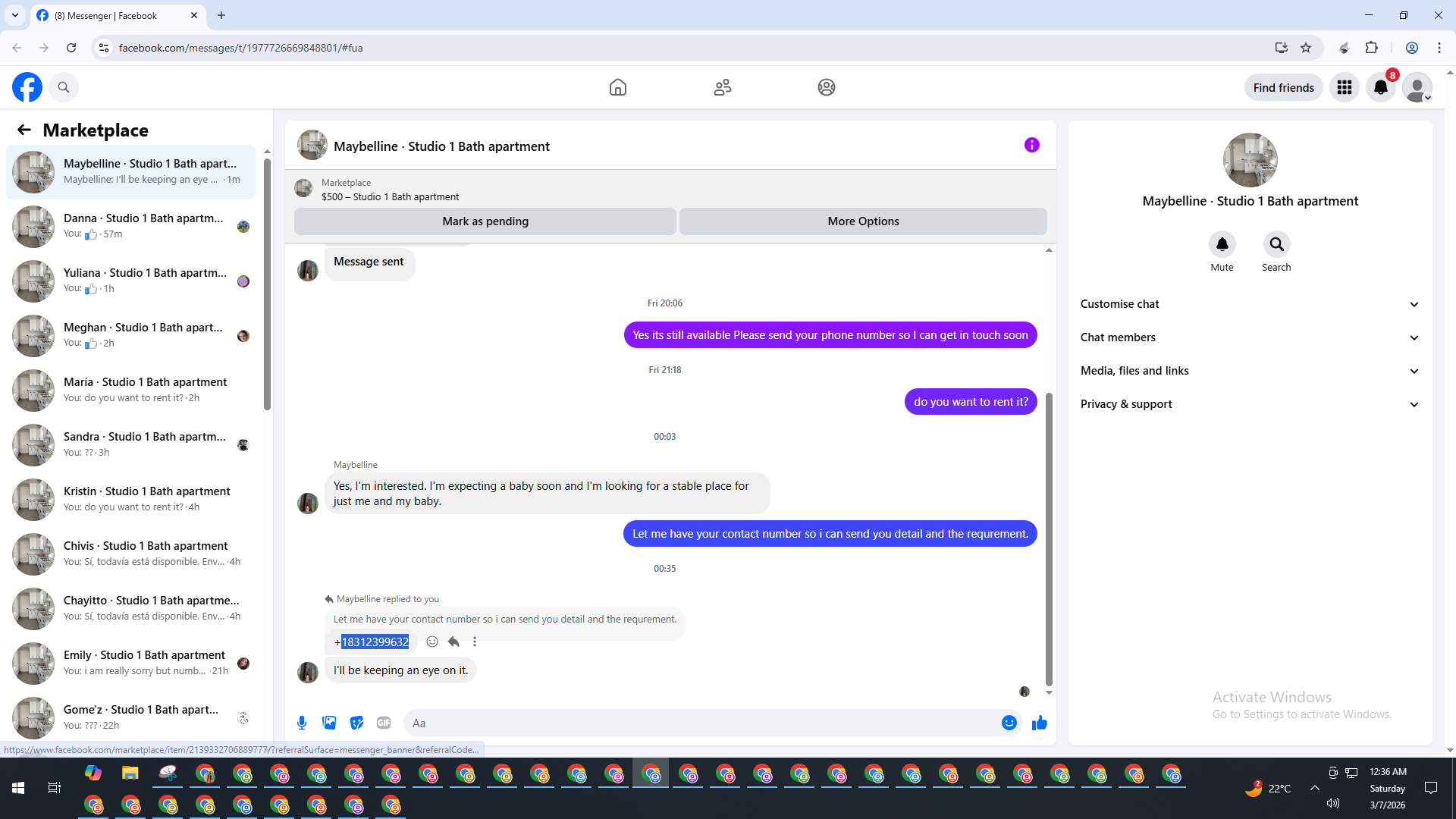Click the Mark as pending button

[485, 221]
